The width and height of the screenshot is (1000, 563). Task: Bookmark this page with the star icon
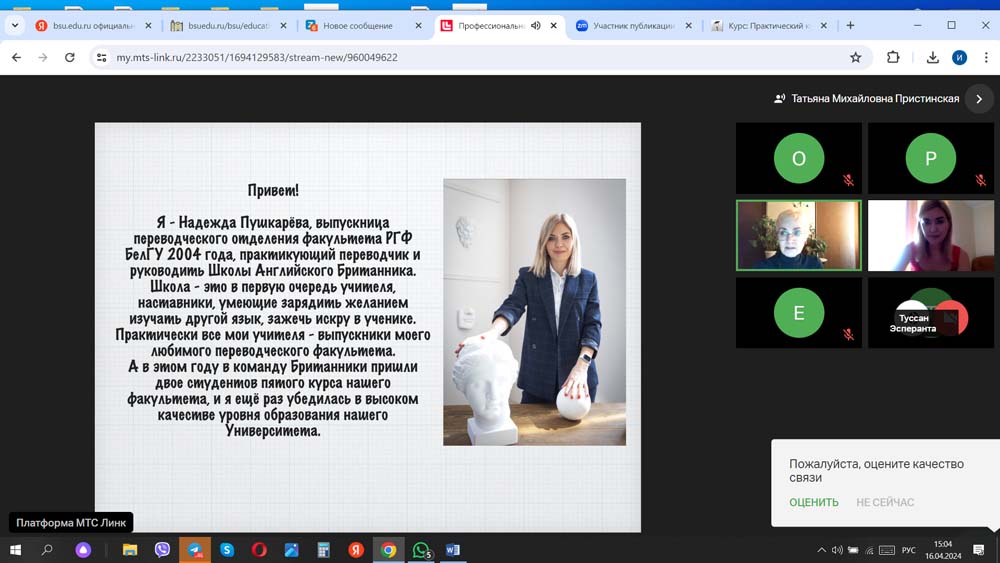click(x=855, y=58)
